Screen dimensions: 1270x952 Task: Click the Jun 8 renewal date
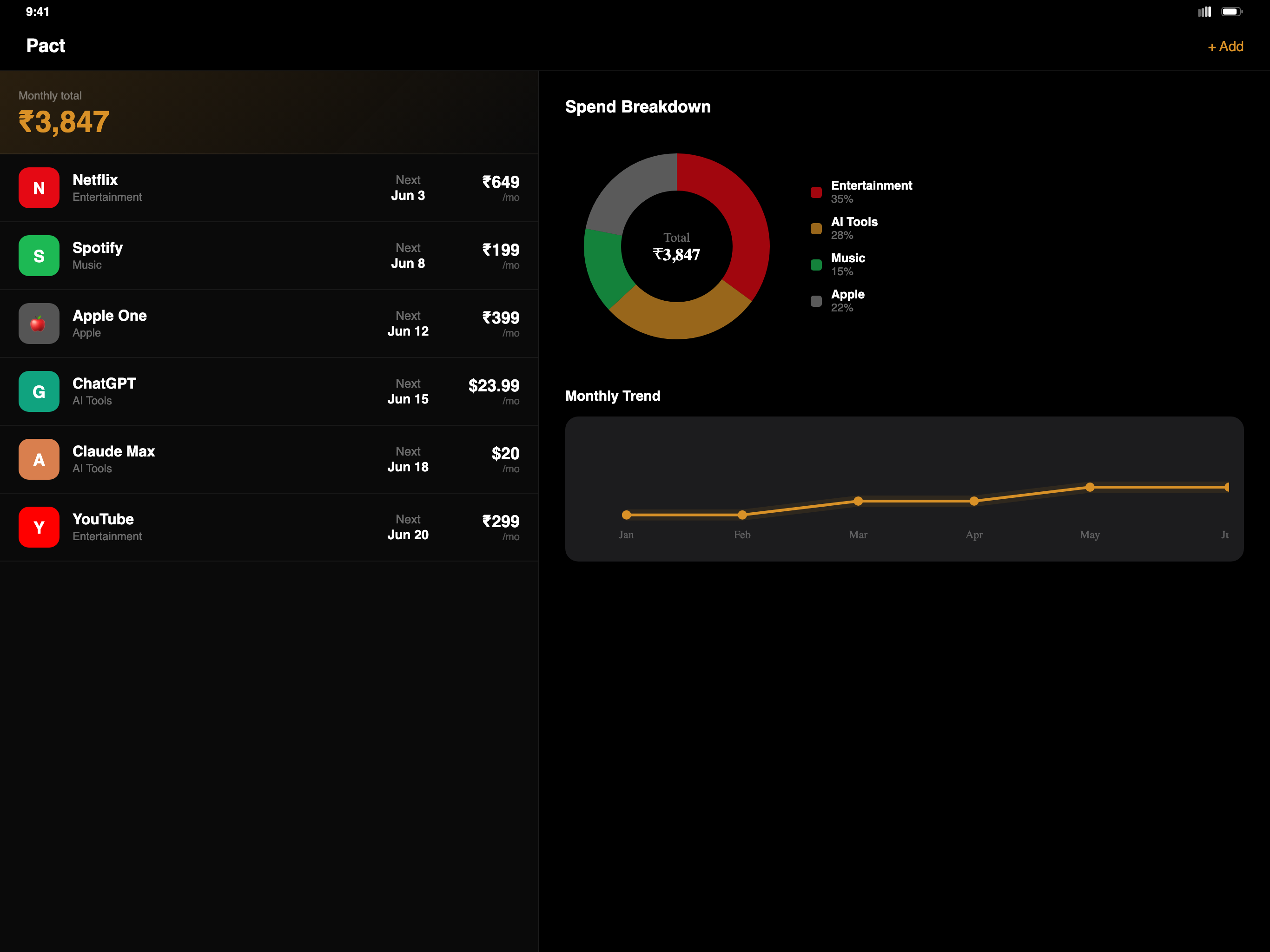tap(408, 264)
